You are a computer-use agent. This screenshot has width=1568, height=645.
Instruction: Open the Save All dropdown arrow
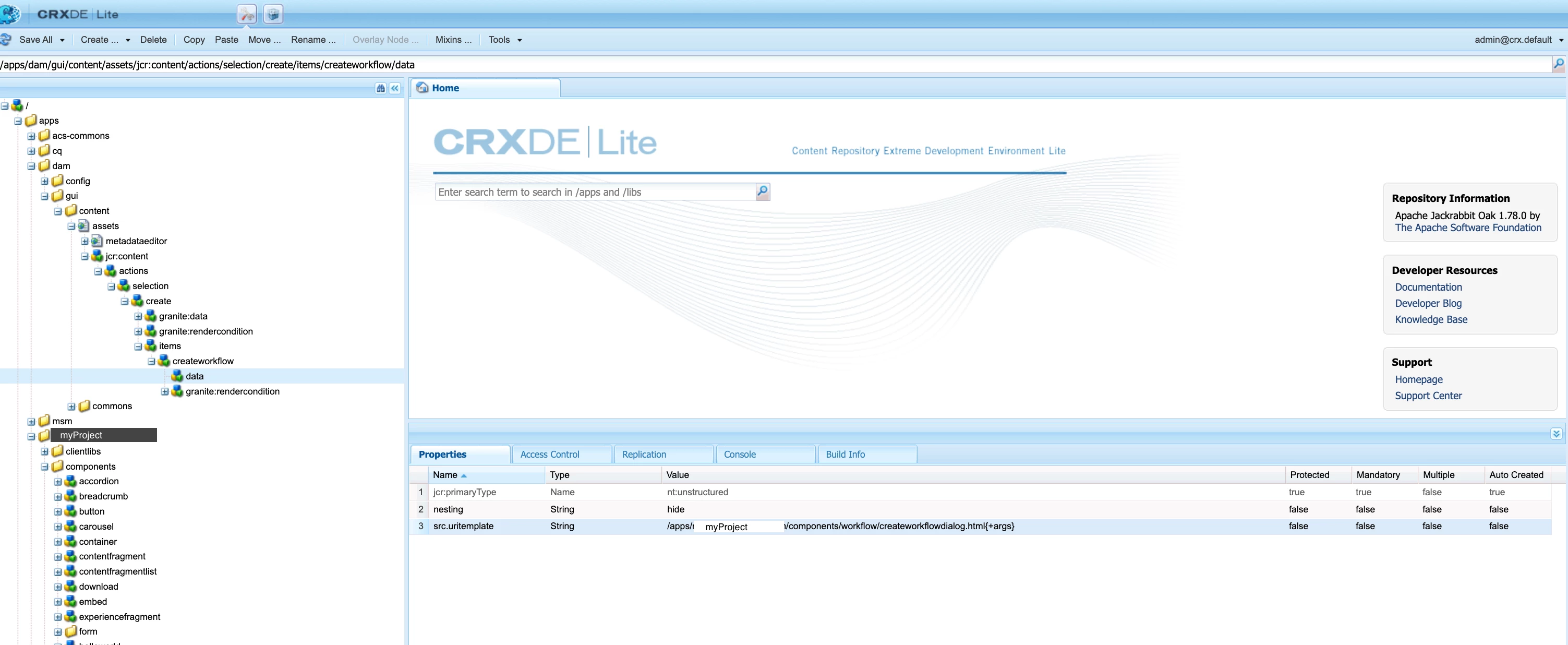(62, 40)
